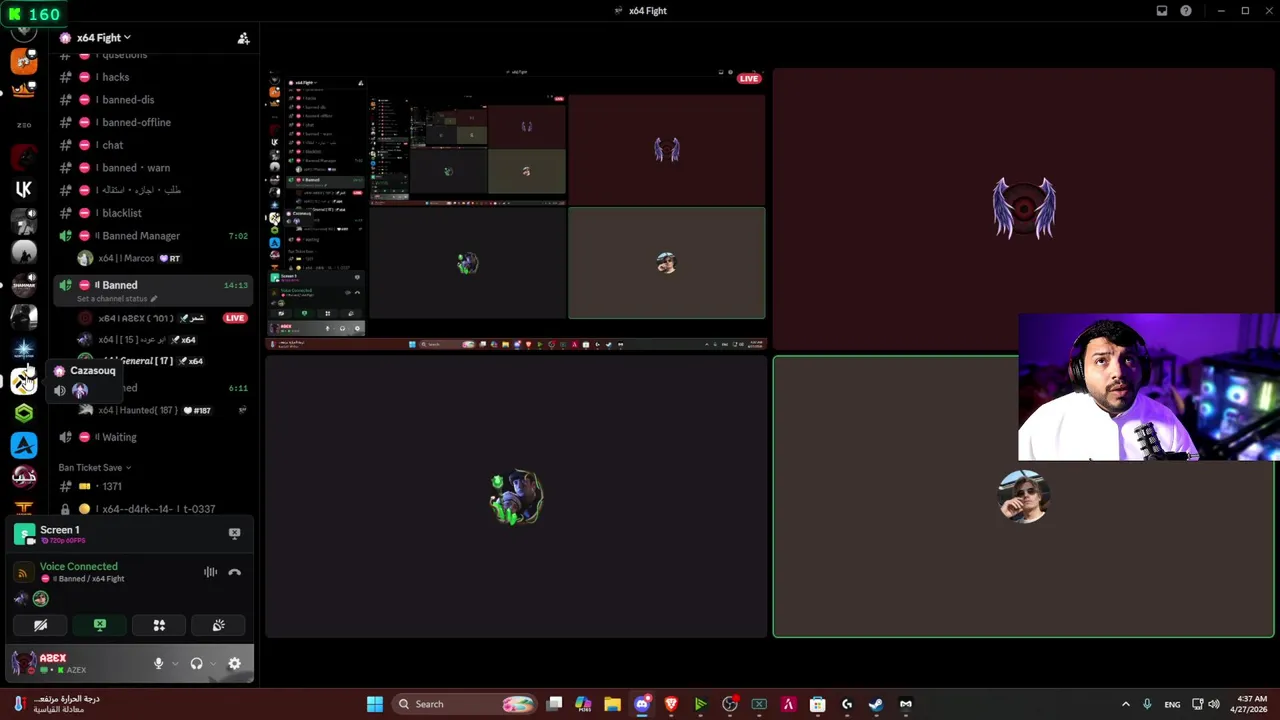Open Brave browser from taskbar

point(671,704)
